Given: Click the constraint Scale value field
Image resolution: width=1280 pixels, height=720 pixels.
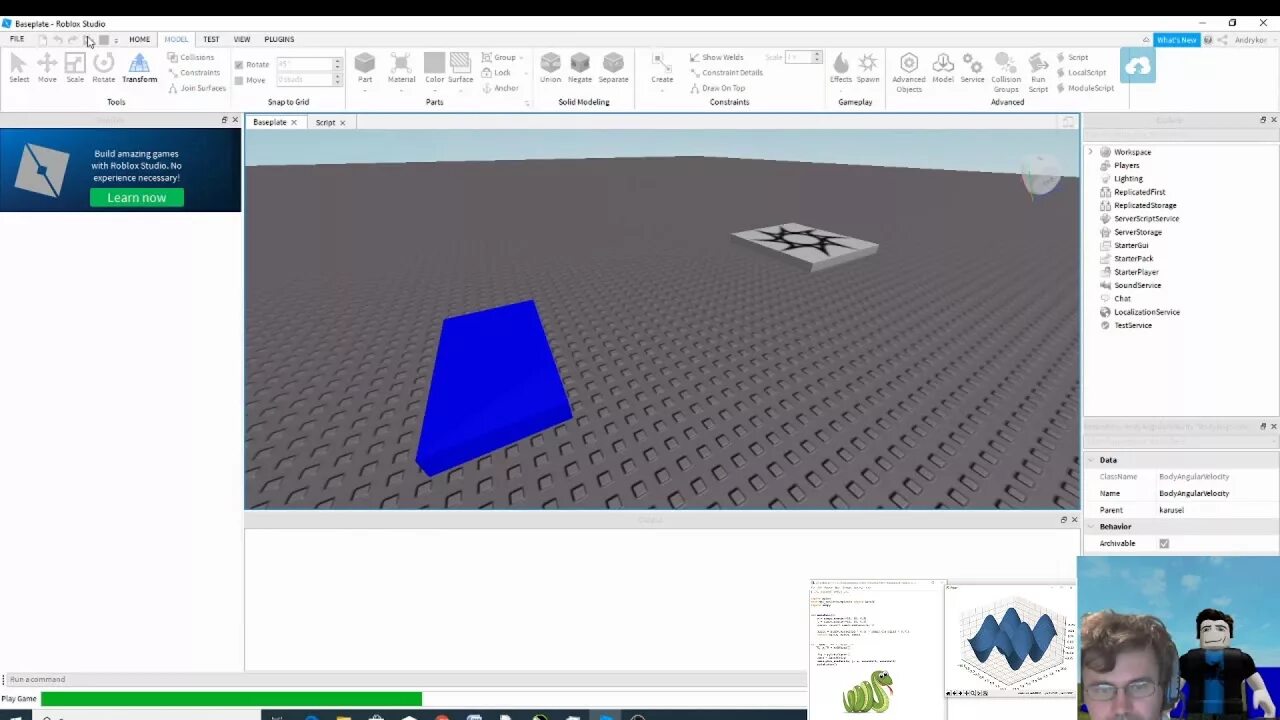Looking at the screenshot, I should pos(799,57).
